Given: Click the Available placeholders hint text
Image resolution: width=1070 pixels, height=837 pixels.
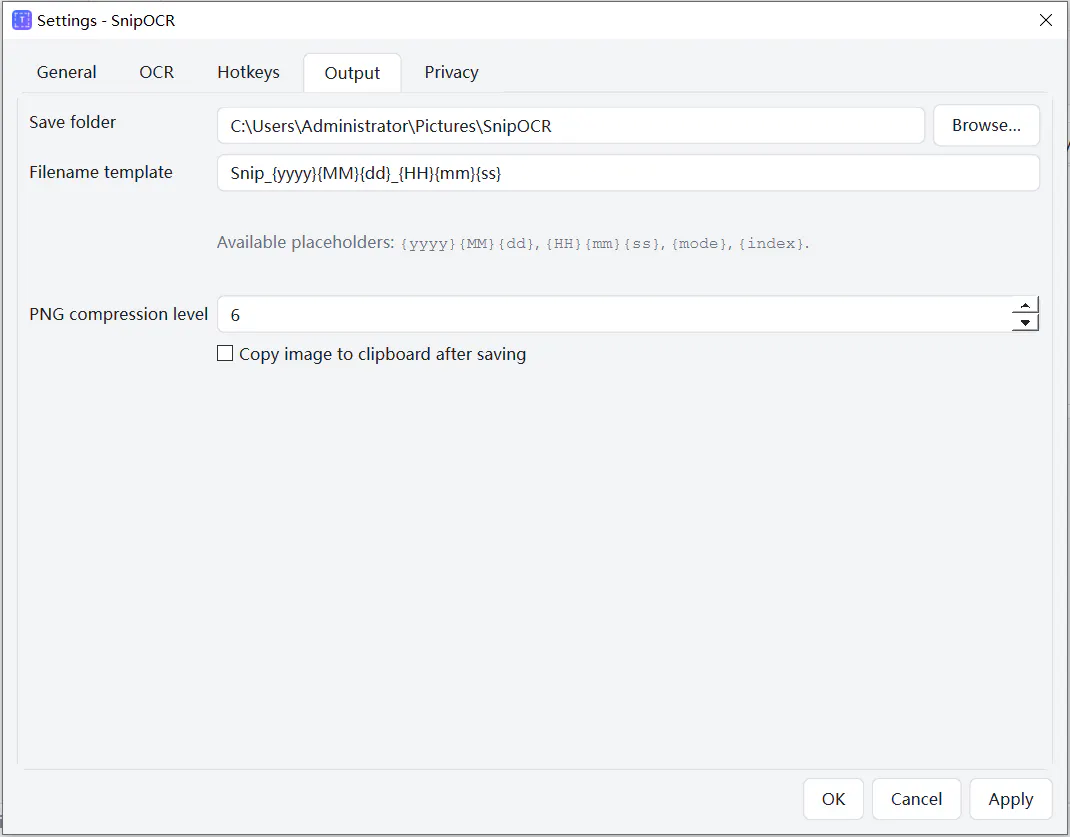Looking at the screenshot, I should (513, 243).
